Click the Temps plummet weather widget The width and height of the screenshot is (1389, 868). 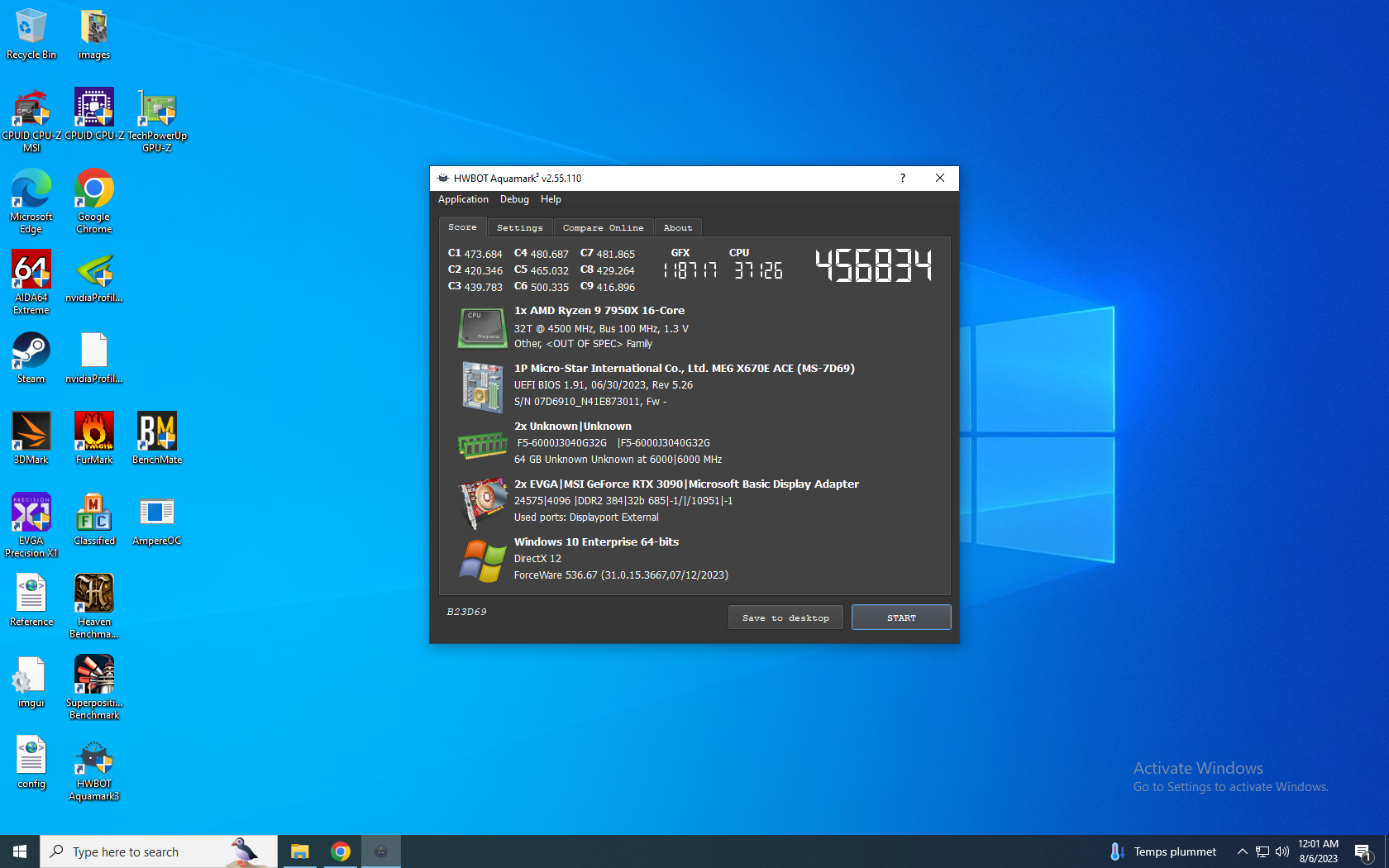click(1163, 851)
